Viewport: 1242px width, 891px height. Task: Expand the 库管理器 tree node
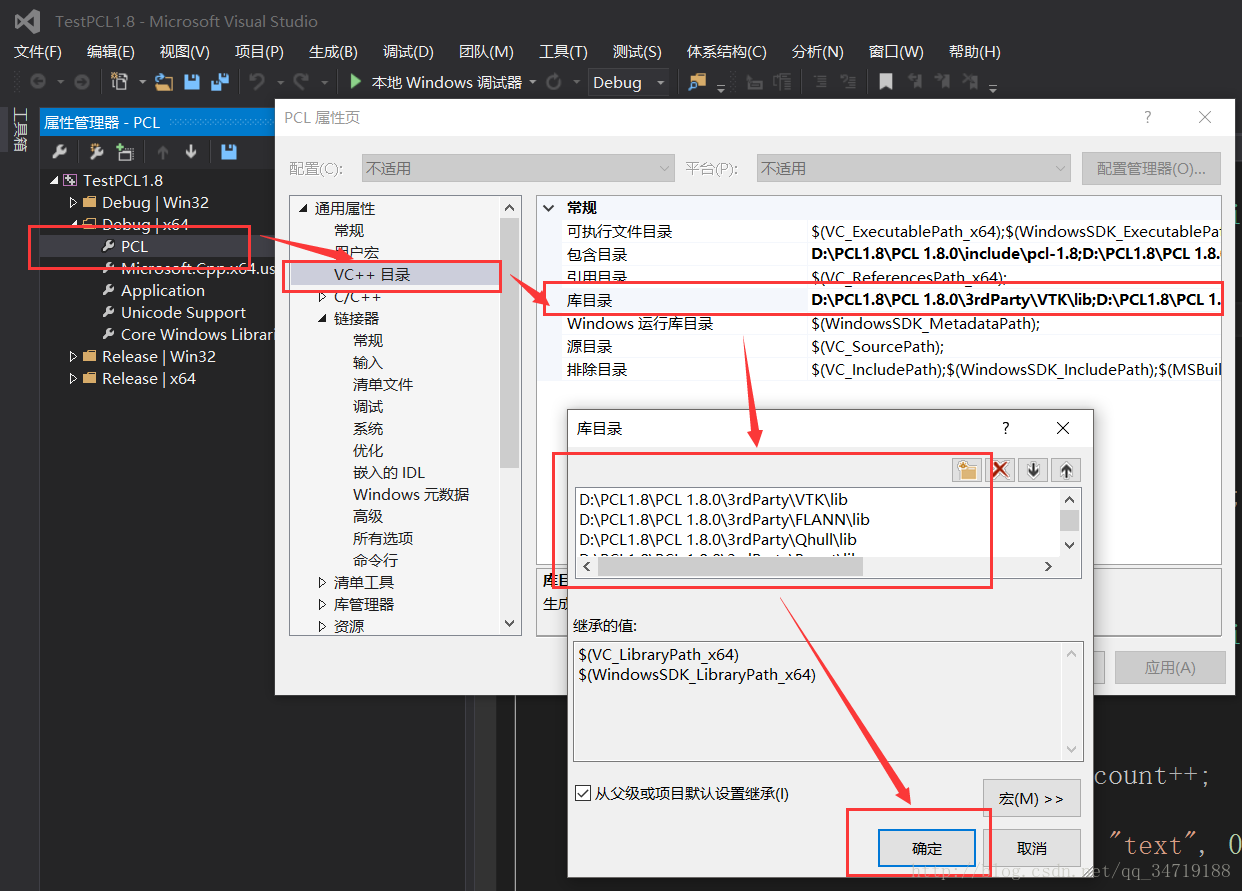[x=322, y=604]
